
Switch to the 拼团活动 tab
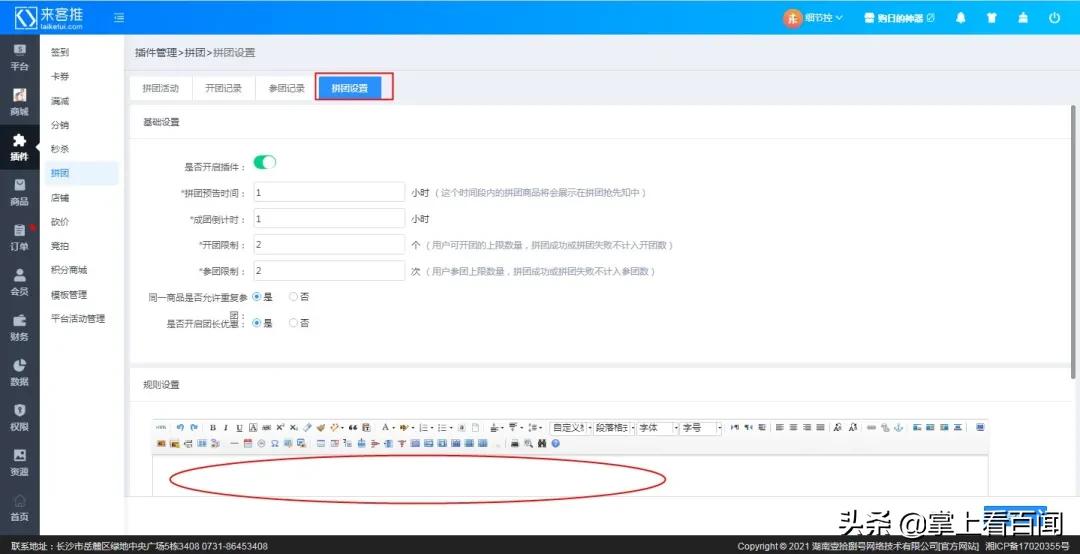coord(160,88)
